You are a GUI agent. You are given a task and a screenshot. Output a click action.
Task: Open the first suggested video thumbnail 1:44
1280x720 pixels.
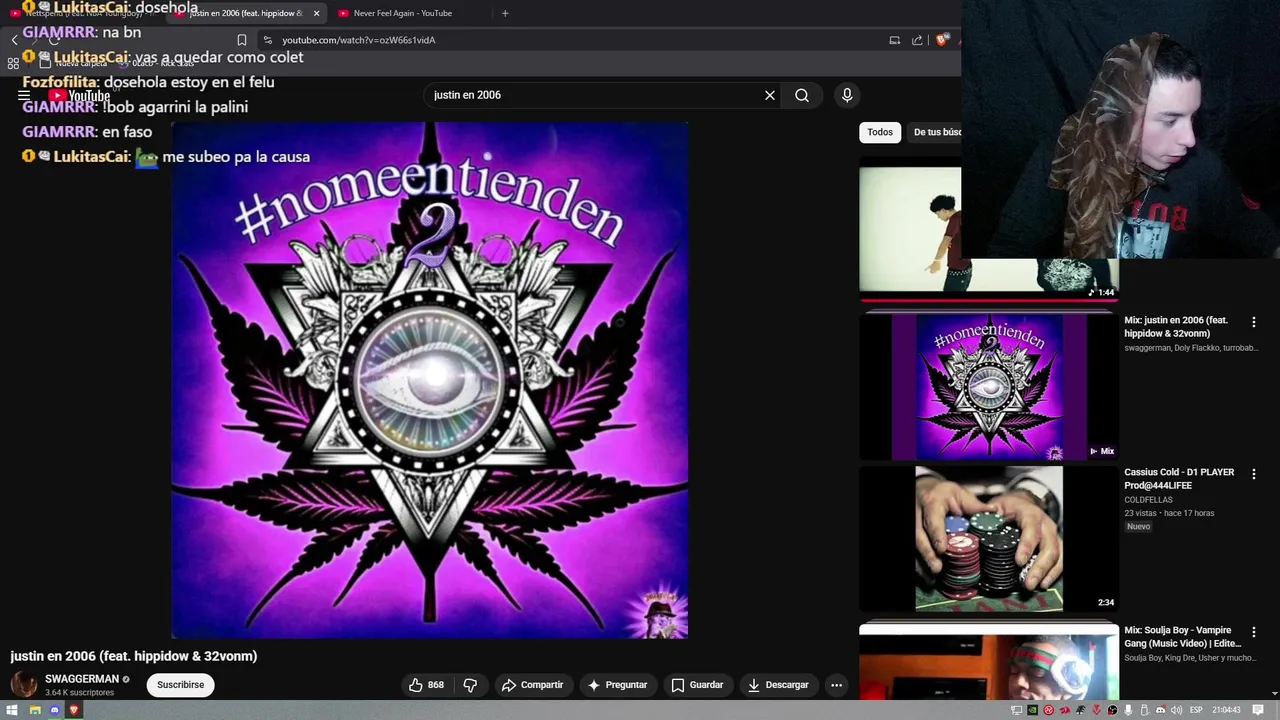(910, 232)
